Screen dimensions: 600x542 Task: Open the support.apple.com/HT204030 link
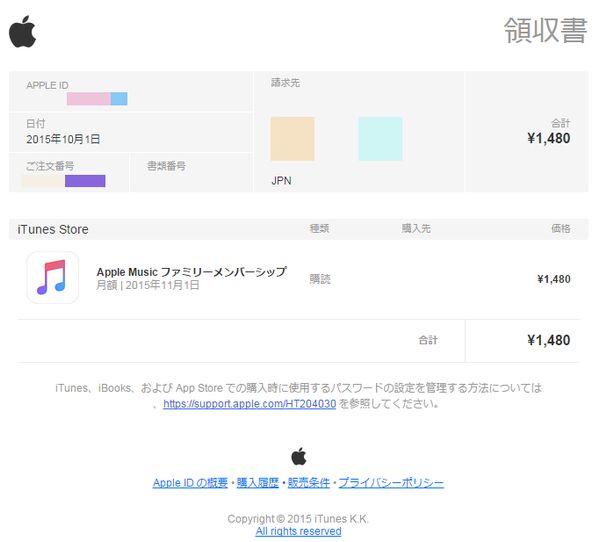[249, 405]
